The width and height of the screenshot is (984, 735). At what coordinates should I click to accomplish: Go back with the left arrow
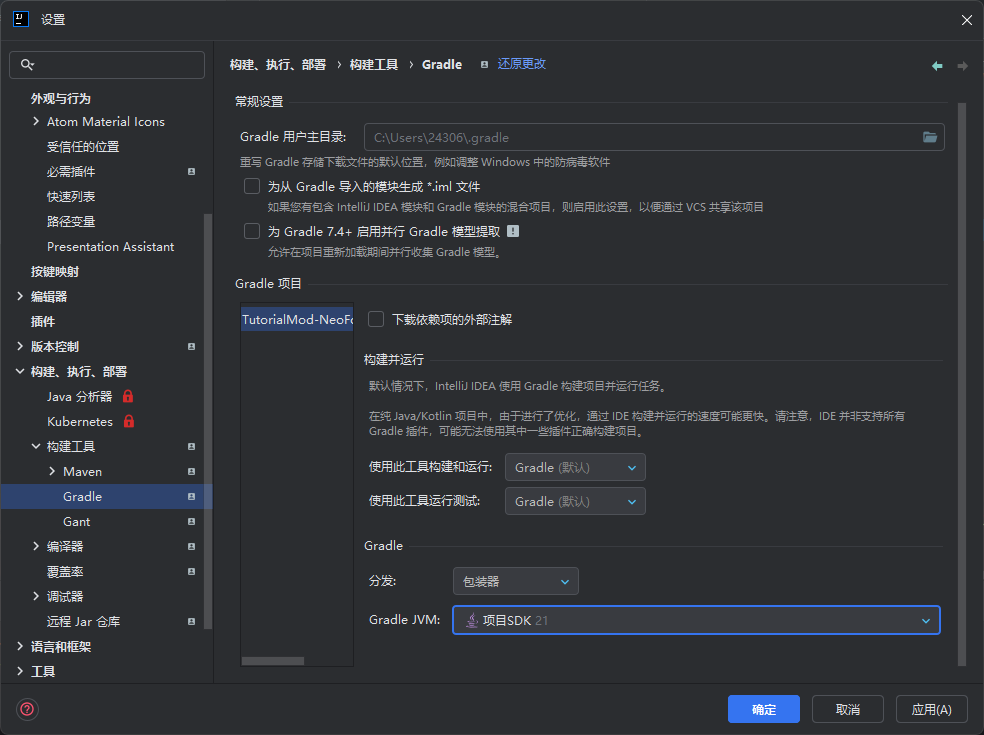pos(937,66)
